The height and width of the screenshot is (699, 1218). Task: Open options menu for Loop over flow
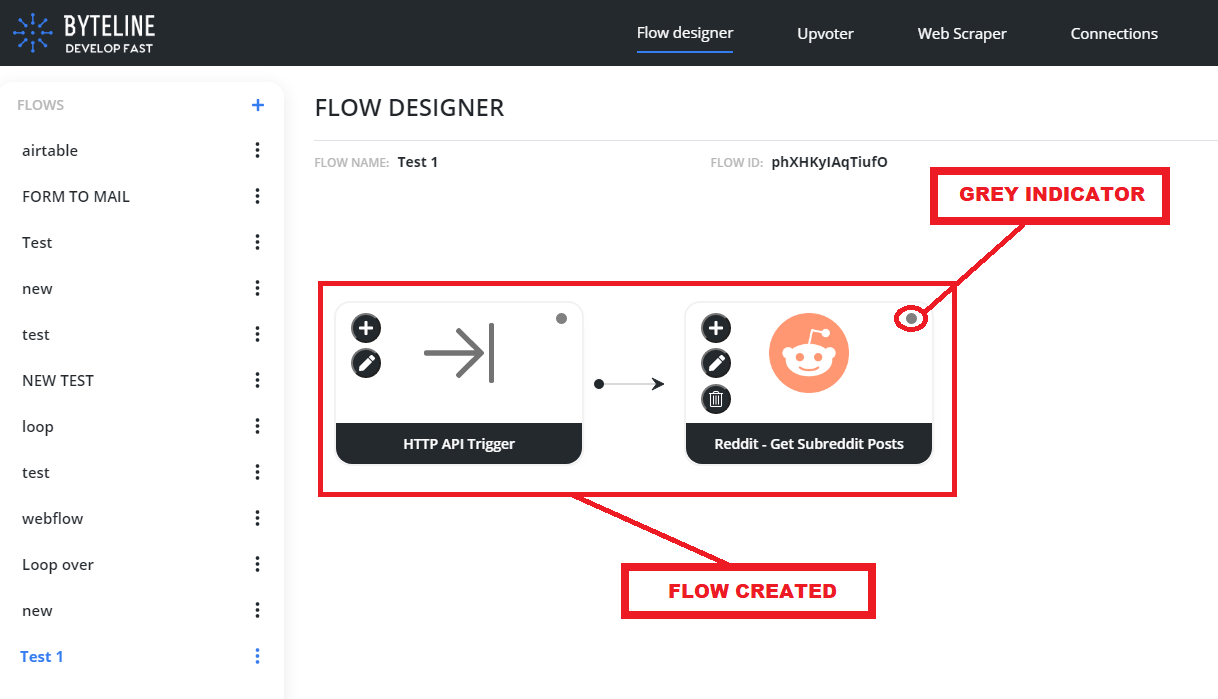coord(257,564)
